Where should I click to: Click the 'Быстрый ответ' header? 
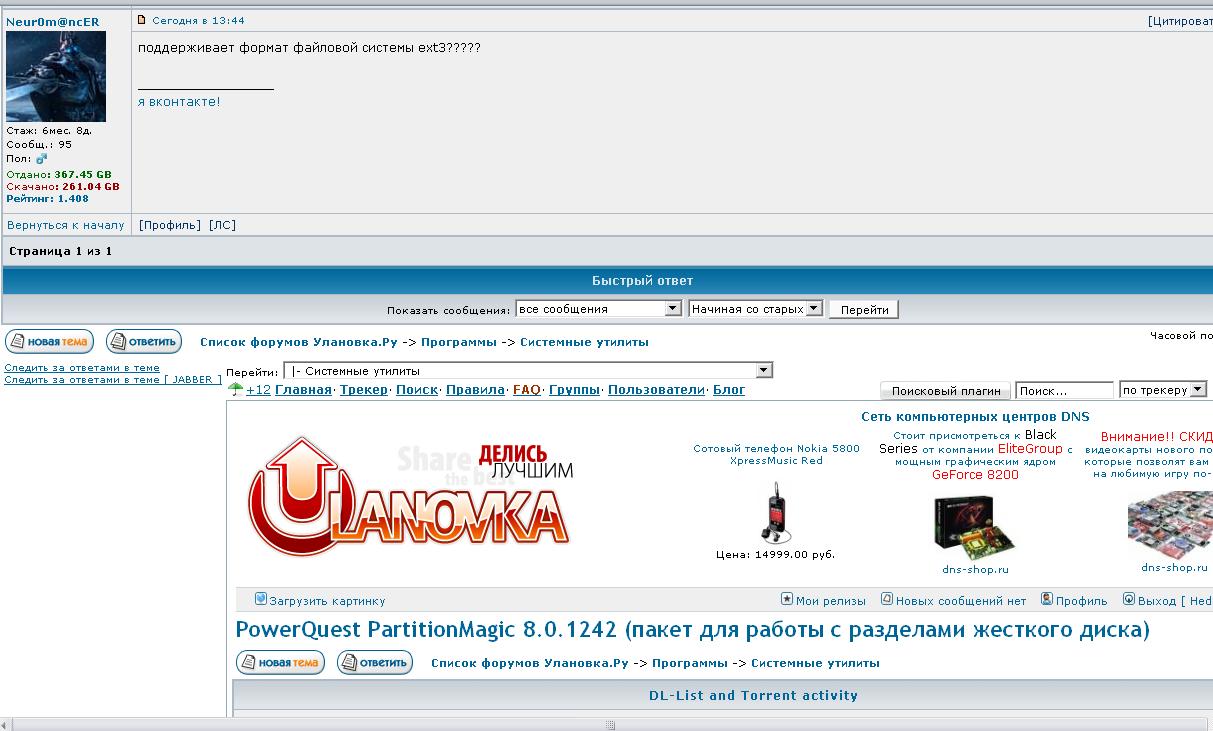coord(642,281)
